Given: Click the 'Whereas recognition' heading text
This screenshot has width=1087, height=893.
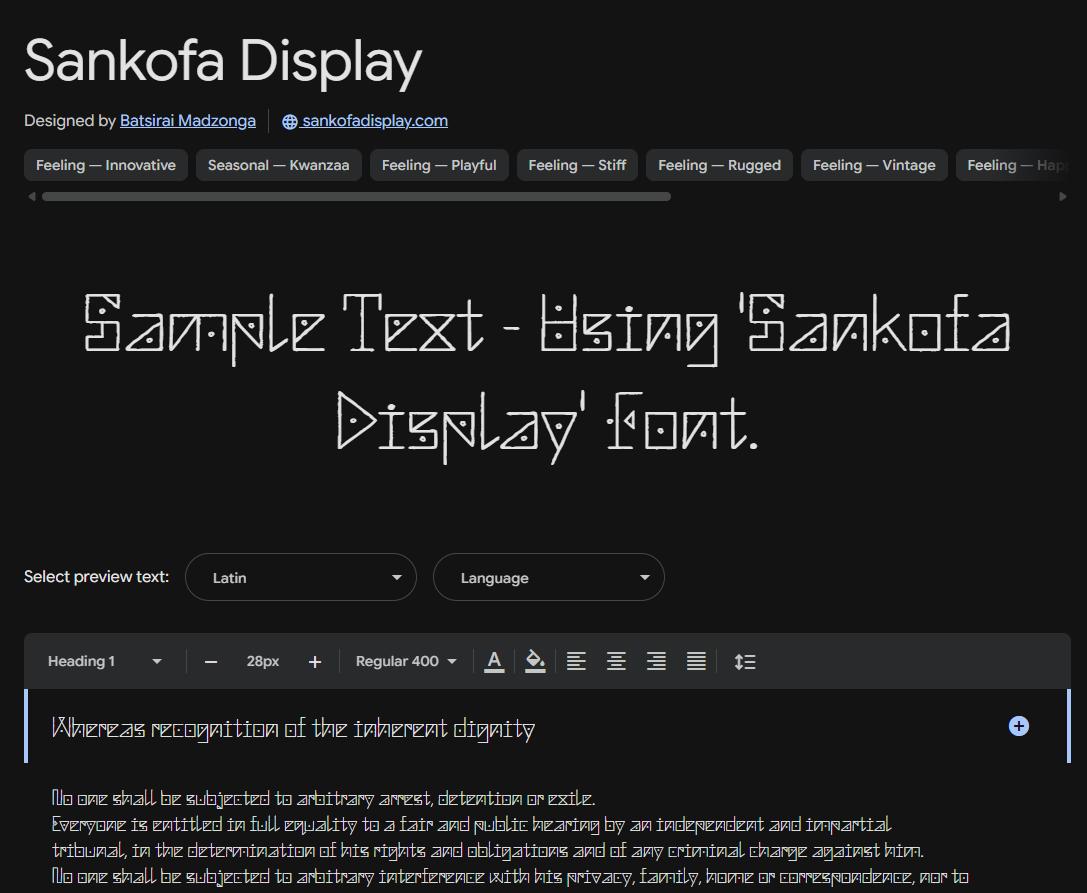Looking at the screenshot, I should [x=293, y=729].
